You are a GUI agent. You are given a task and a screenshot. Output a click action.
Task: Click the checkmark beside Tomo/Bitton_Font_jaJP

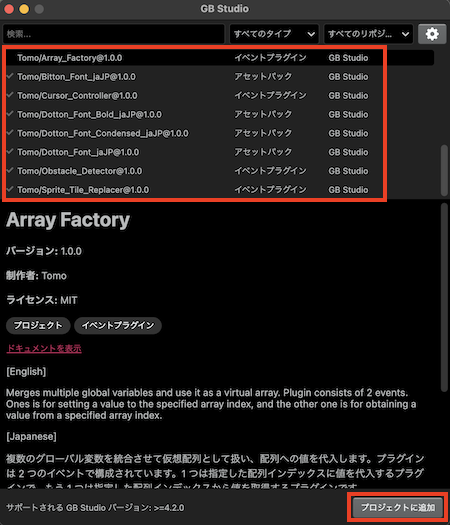[10, 76]
